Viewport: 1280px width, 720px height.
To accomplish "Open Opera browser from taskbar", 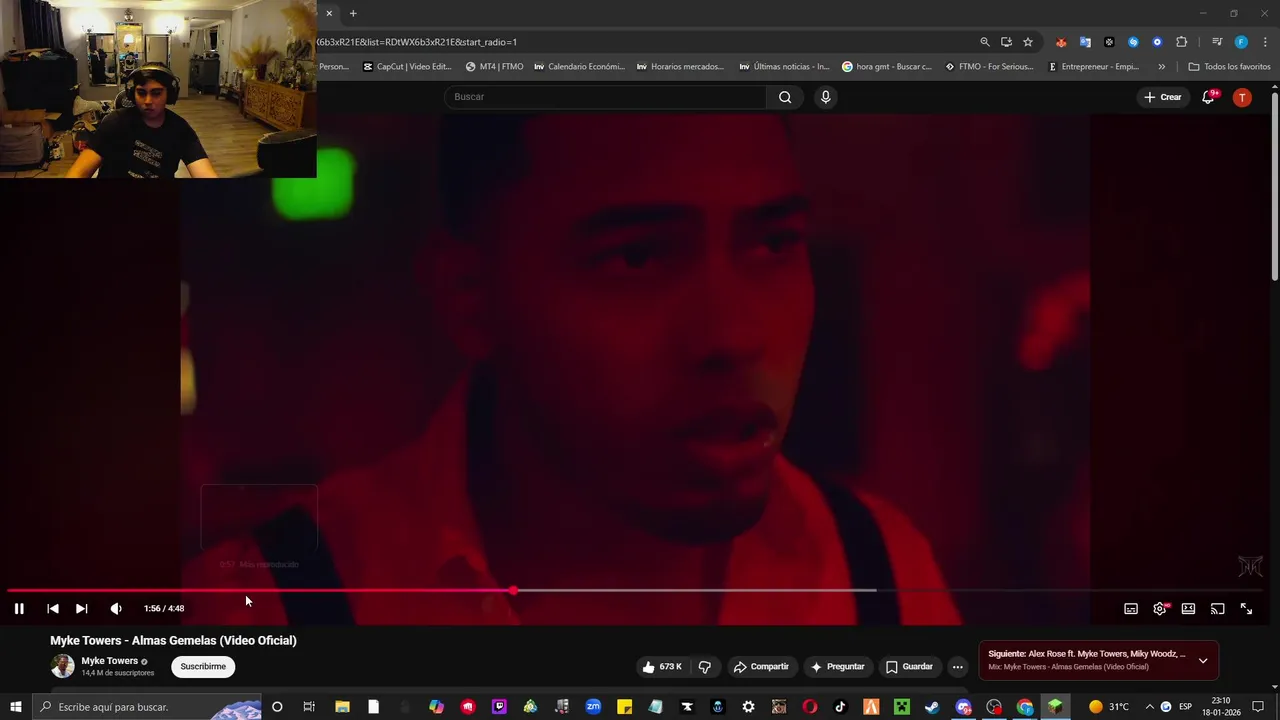I will (810, 707).
